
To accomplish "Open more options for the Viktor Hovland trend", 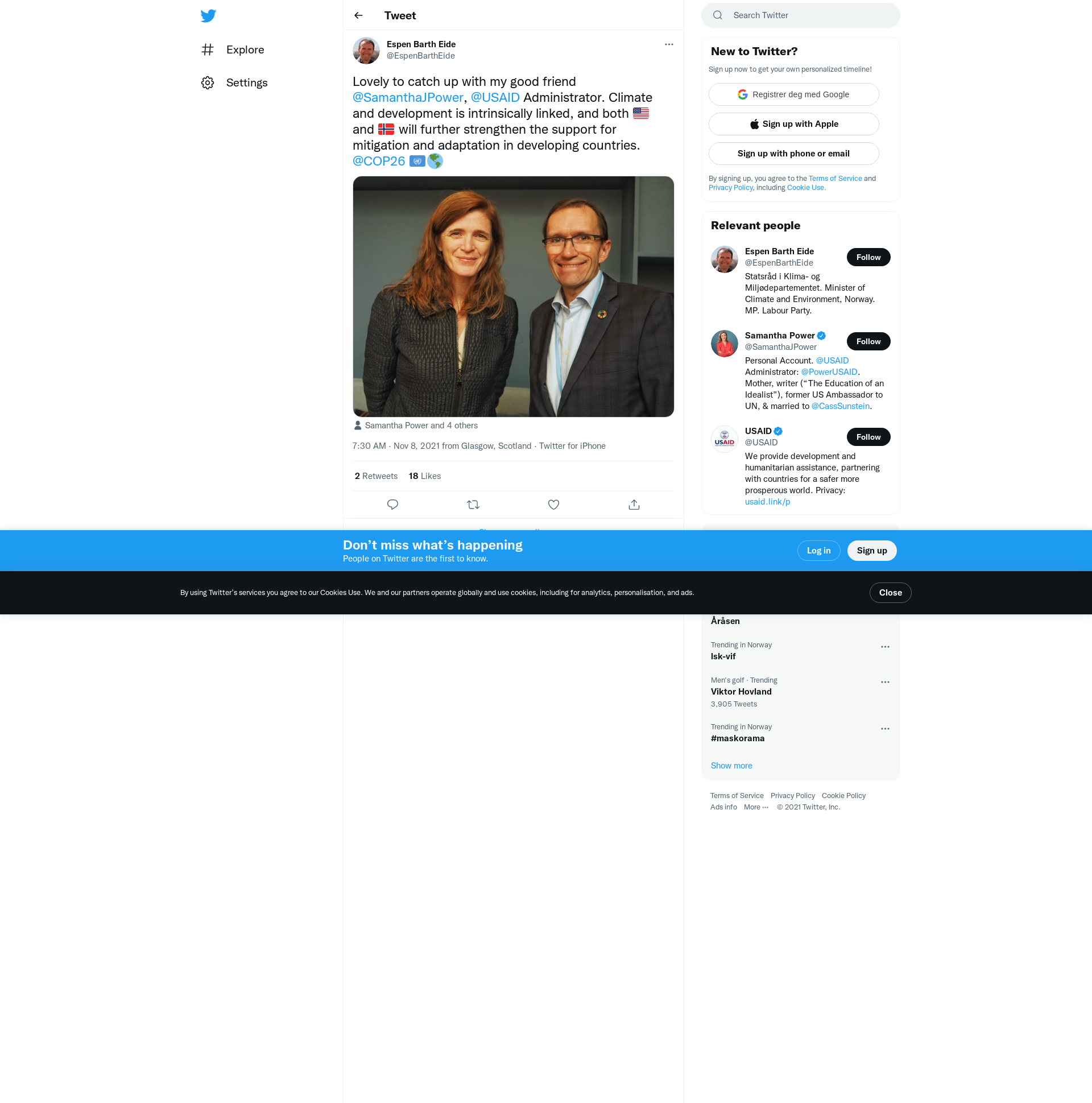I will pos(885,682).
